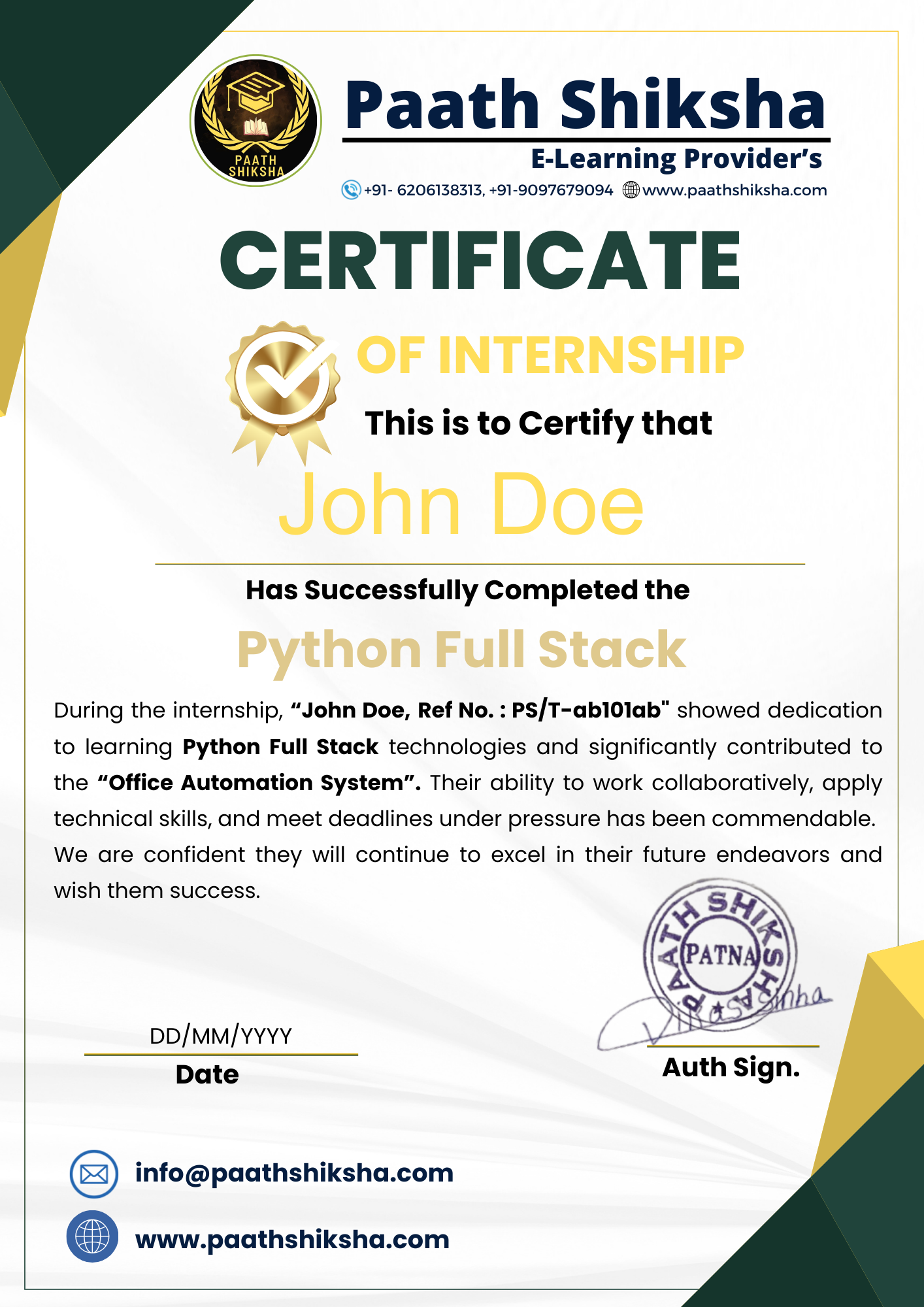Click the phone number +91- 6206138313
The image size is (924, 1307).
tap(424, 190)
